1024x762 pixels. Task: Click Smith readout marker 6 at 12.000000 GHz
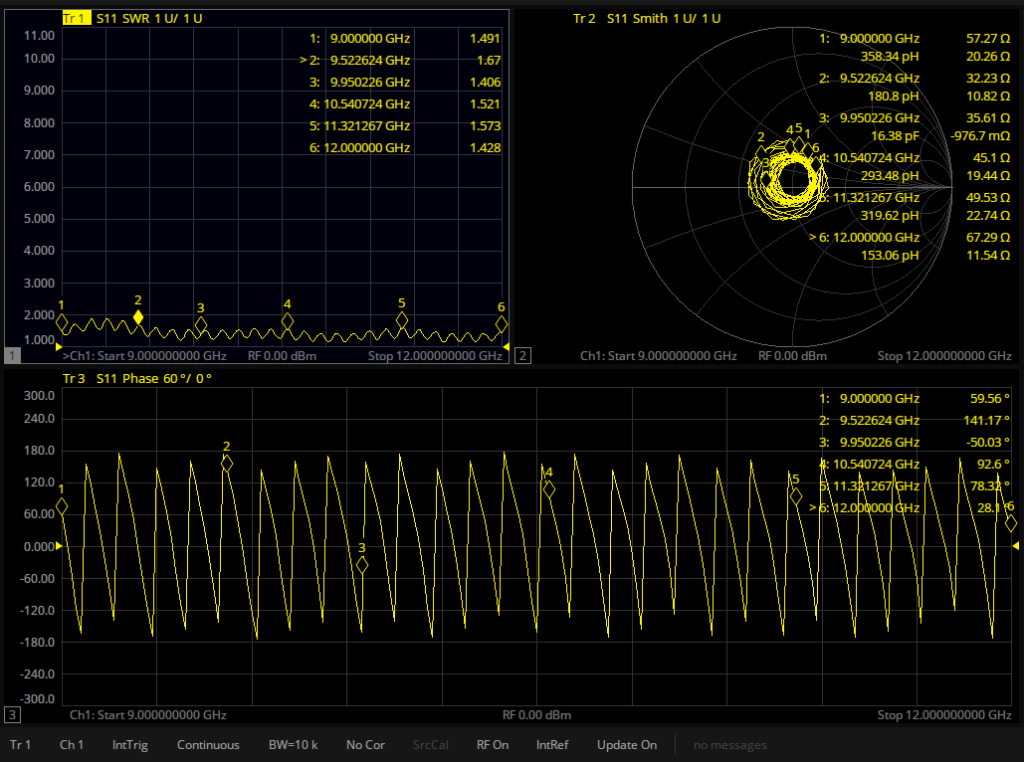coord(909,246)
